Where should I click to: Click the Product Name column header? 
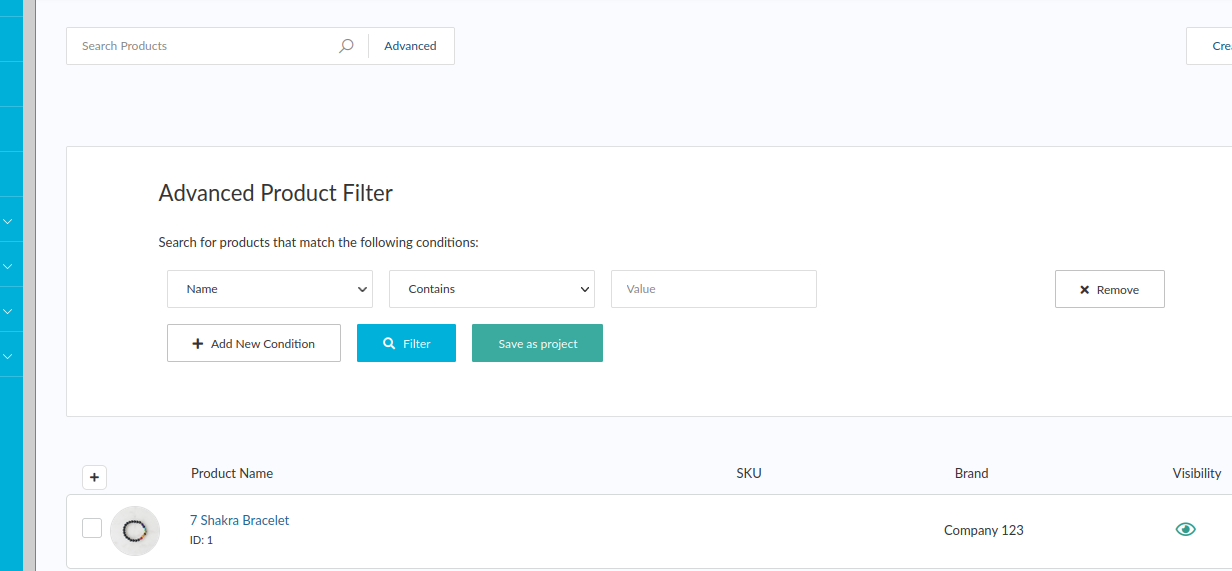[x=232, y=474]
